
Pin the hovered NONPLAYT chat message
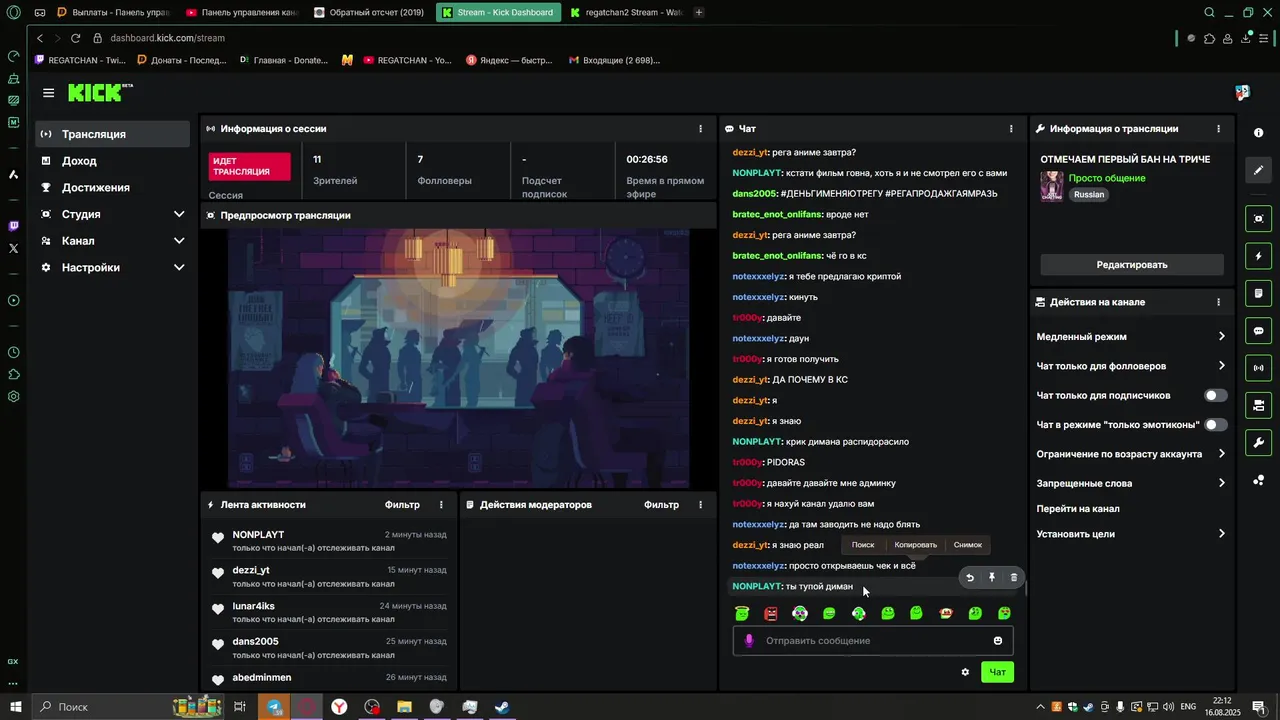click(x=991, y=577)
